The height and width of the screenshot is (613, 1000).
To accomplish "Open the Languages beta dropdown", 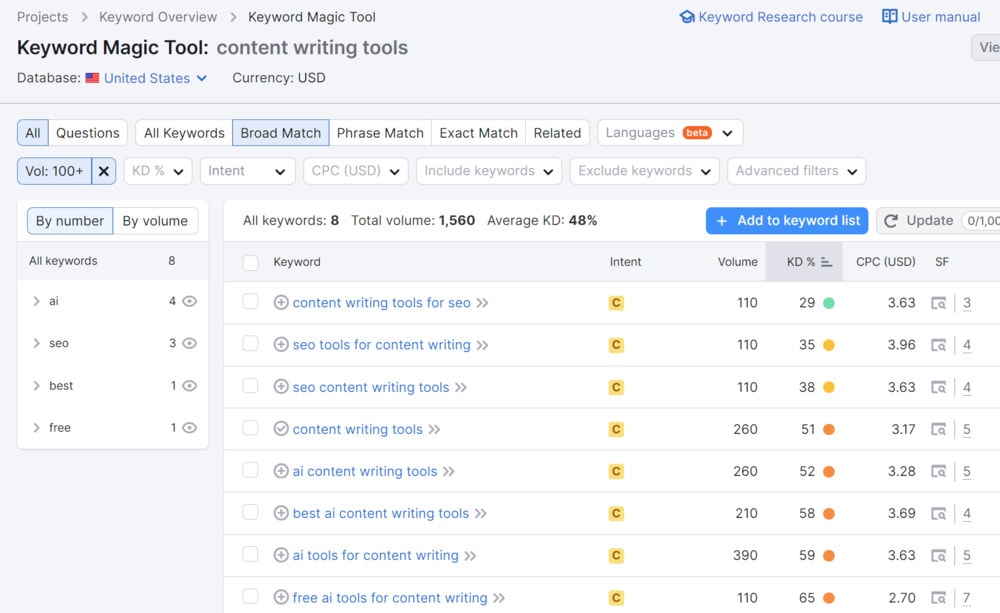I will coord(670,133).
